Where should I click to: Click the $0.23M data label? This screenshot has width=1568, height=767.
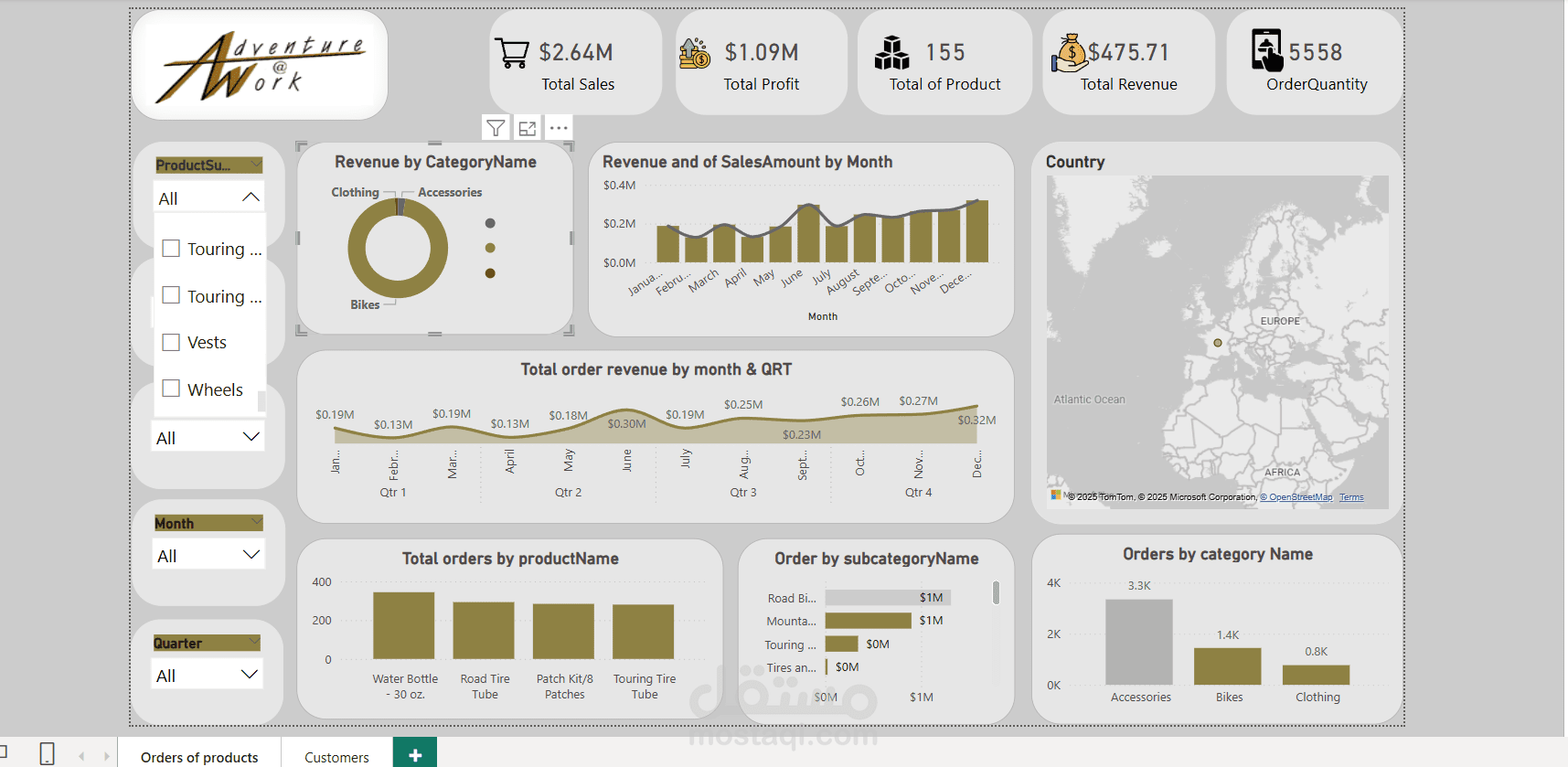(802, 434)
